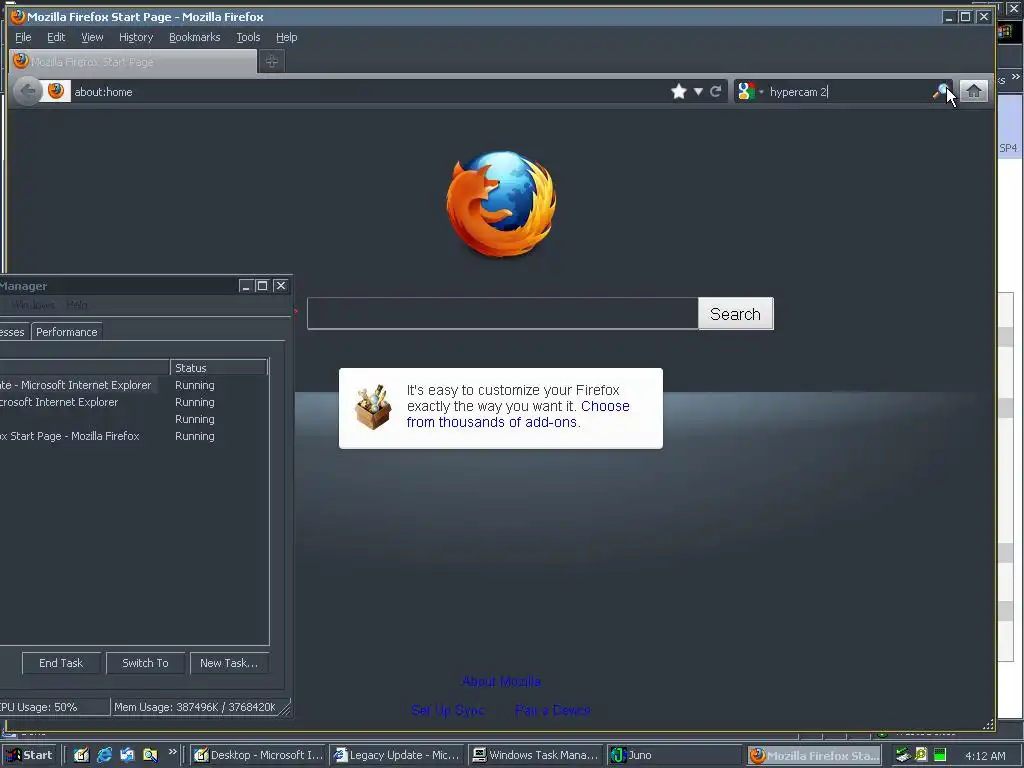
Task: Click the Firefox back arrow button
Action: 27,91
